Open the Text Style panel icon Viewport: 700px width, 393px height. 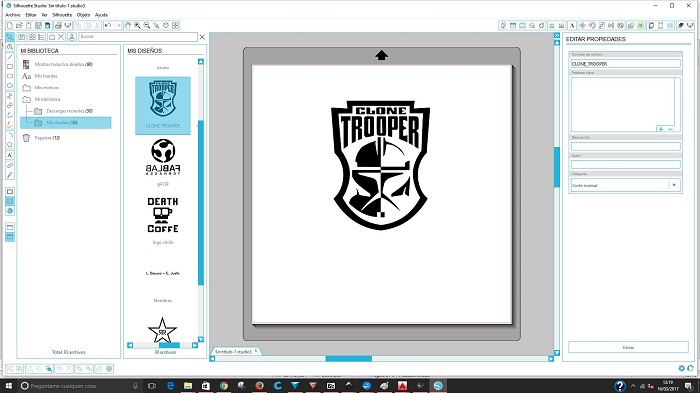click(572, 25)
